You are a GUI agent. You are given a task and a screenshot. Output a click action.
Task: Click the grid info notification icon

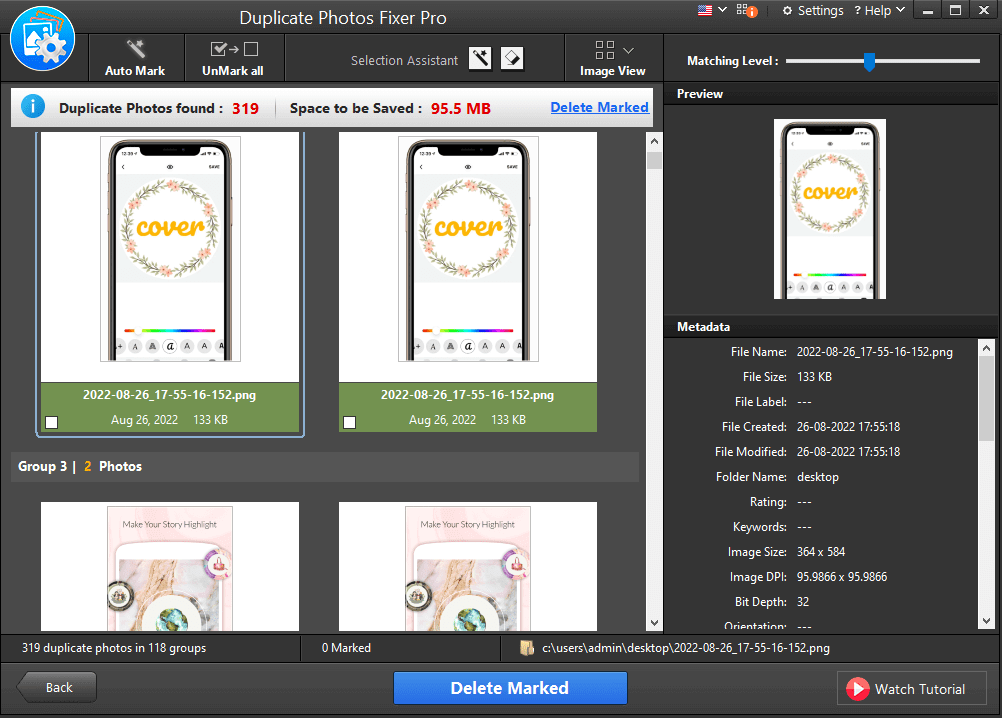tap(745, 11)
